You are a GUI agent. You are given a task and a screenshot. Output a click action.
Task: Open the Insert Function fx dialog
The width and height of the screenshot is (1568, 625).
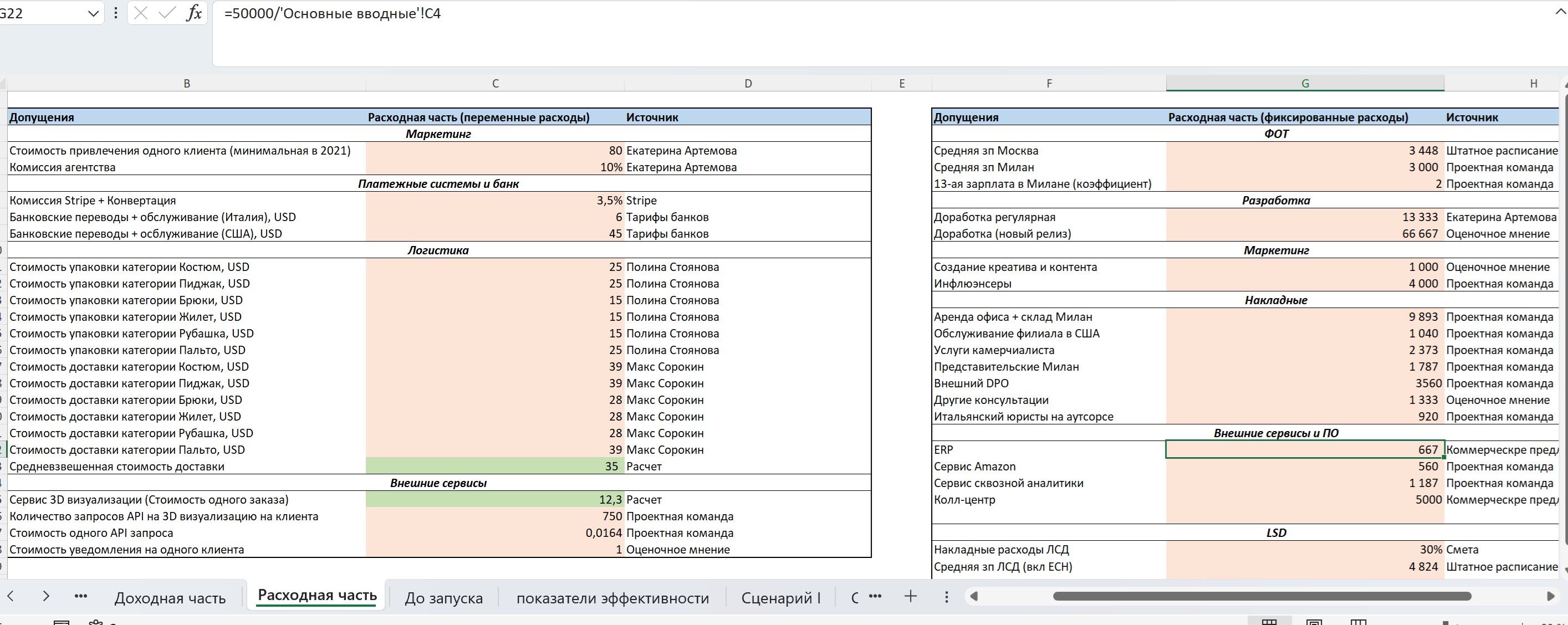point(193,13)
